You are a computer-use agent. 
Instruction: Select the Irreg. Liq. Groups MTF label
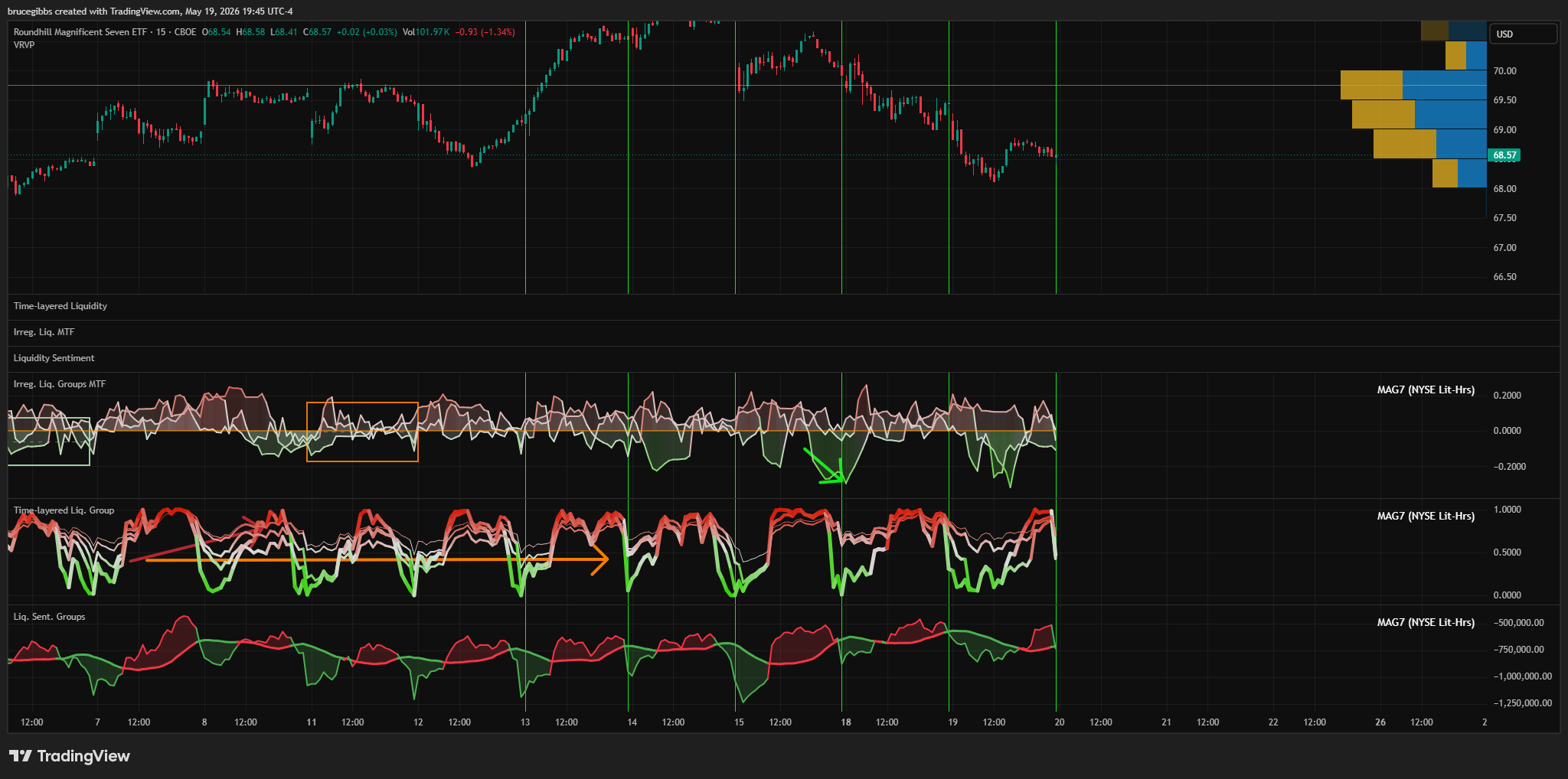(60, 384)
